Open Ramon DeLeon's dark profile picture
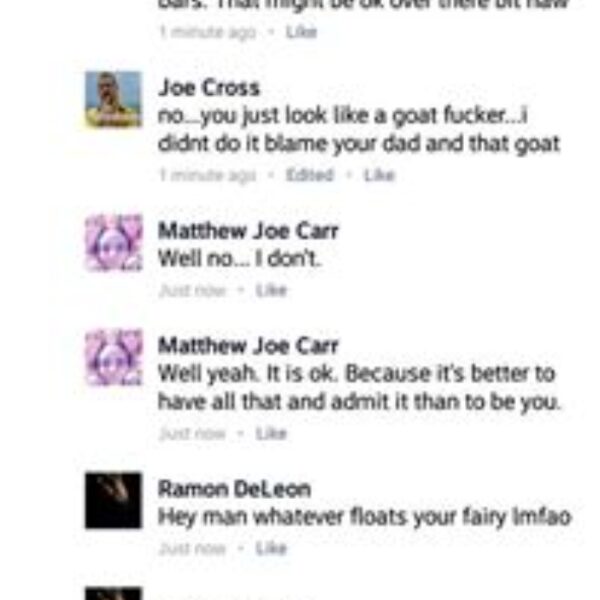This screenshot has height=600, width=600. point(113,501)
